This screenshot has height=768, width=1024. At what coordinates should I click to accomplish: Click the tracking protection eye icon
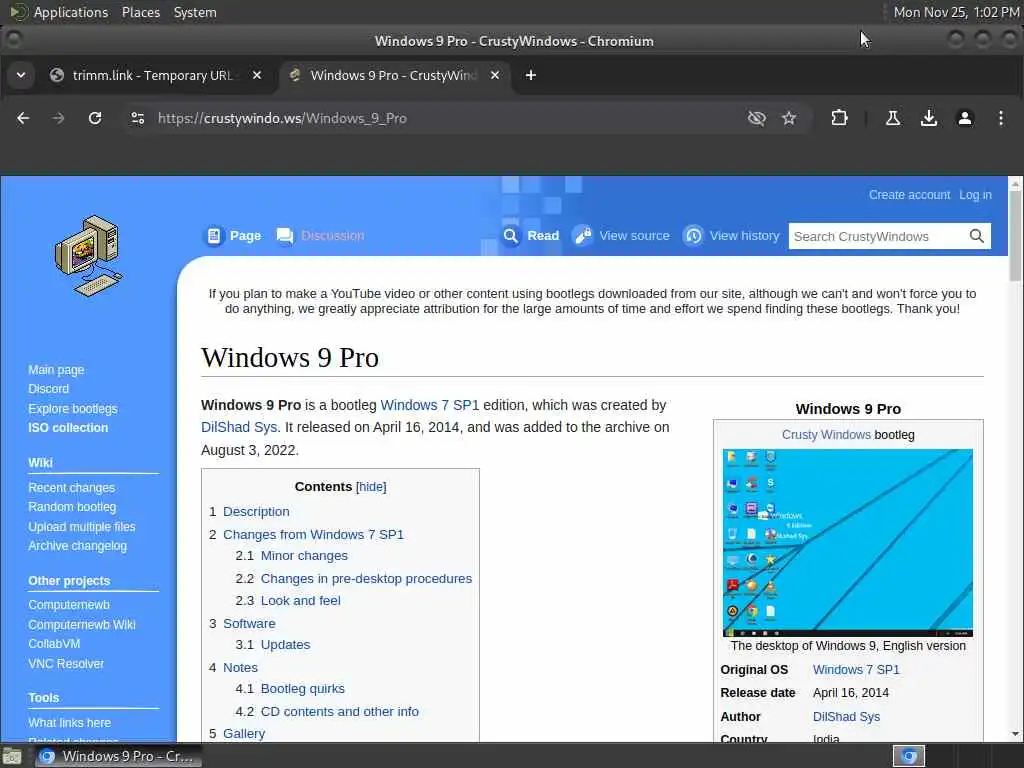click(756, 118)
